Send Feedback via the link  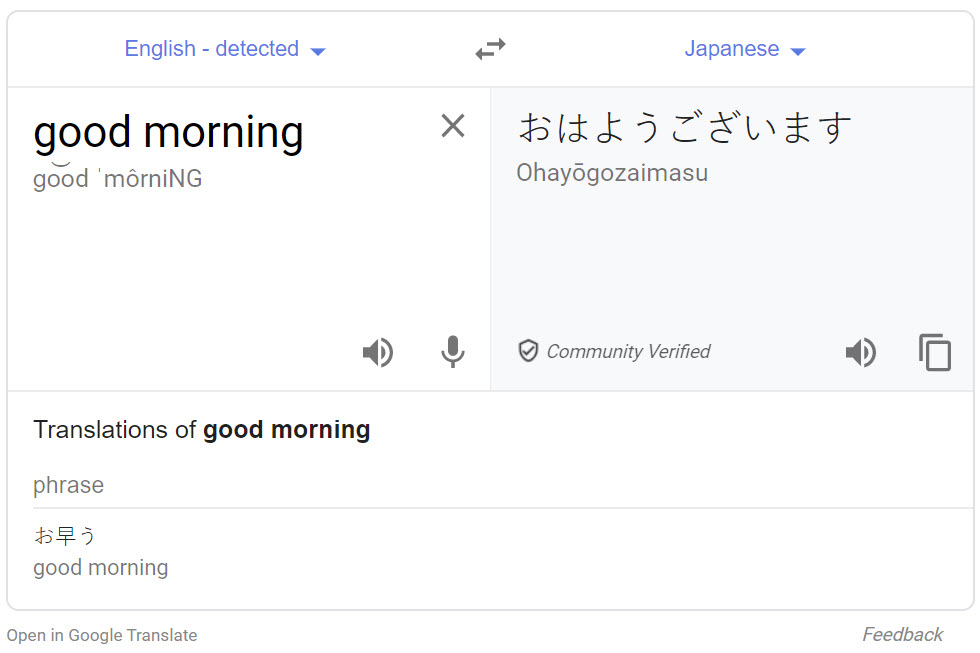[x=902, y=634]
